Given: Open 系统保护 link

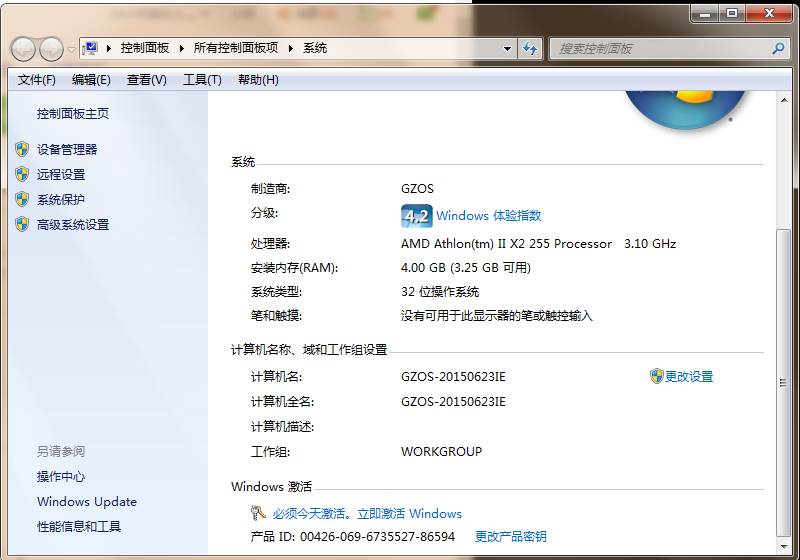Looking at the screenshot, I should [x=61, y=199].
